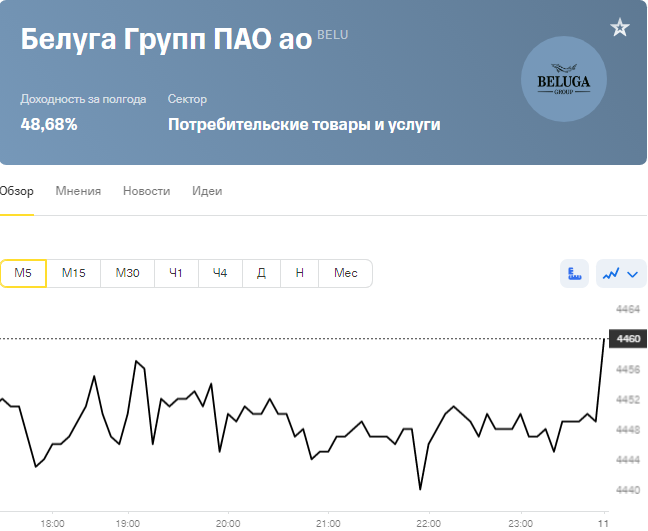Click the 48,68% half-year return value
The width and height of the screenshot is (648, 531).
click(49, 124)
